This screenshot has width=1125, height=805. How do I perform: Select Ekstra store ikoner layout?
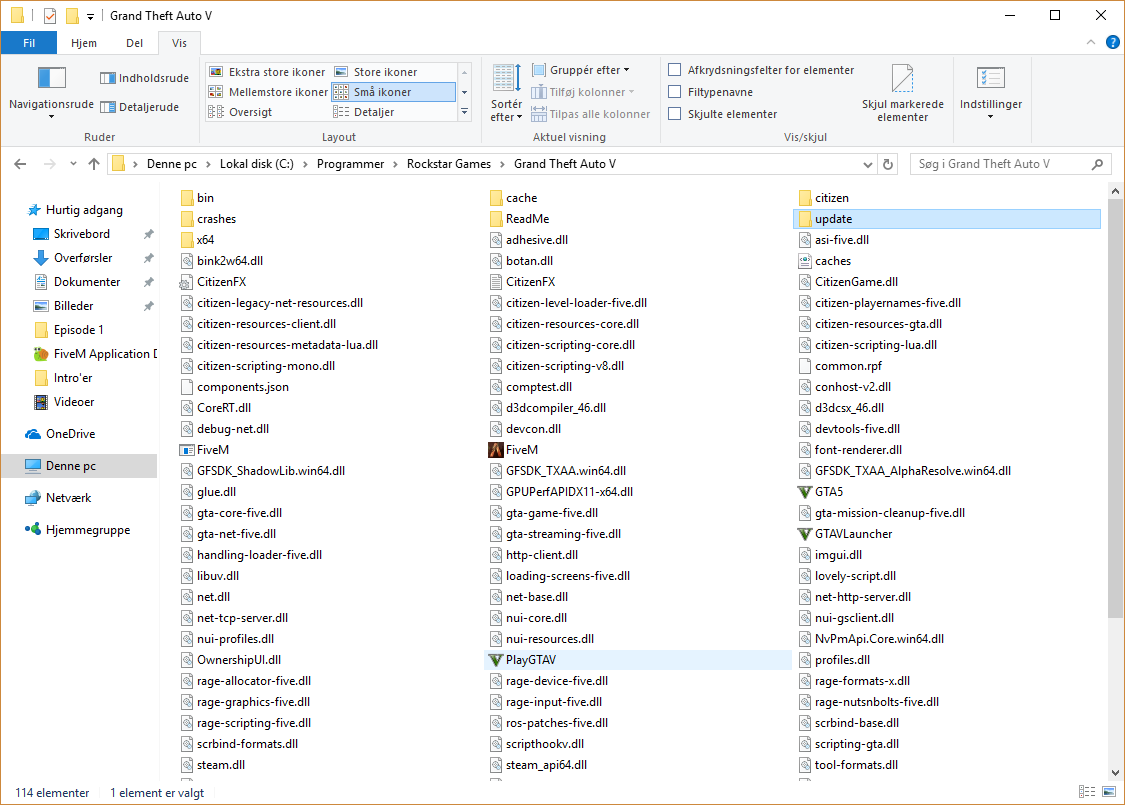click(267, 72)
